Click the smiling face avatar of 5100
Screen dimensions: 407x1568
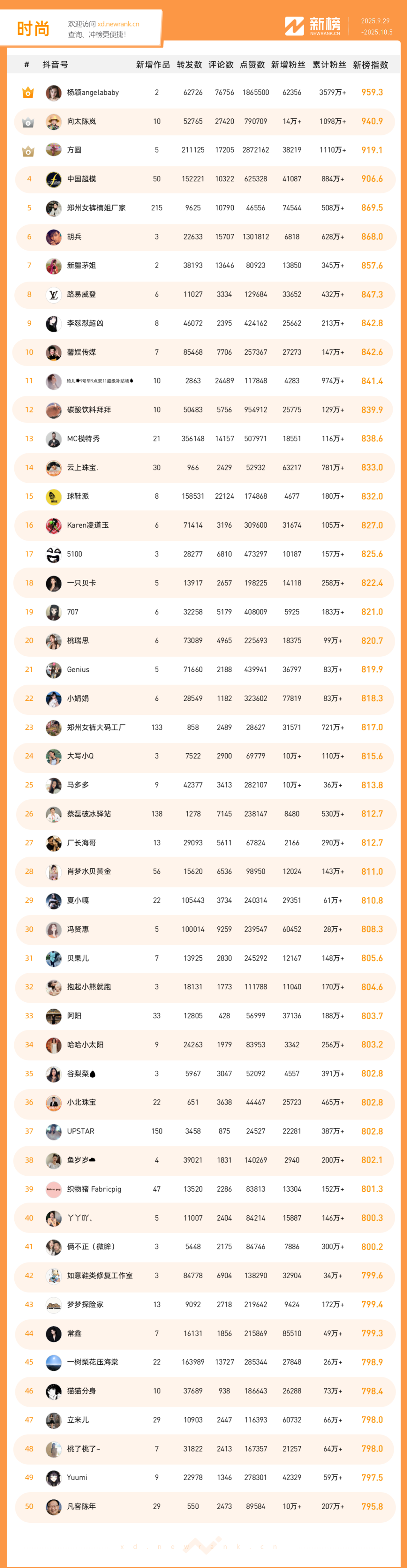pyautogui.click(x=54, y=554)
